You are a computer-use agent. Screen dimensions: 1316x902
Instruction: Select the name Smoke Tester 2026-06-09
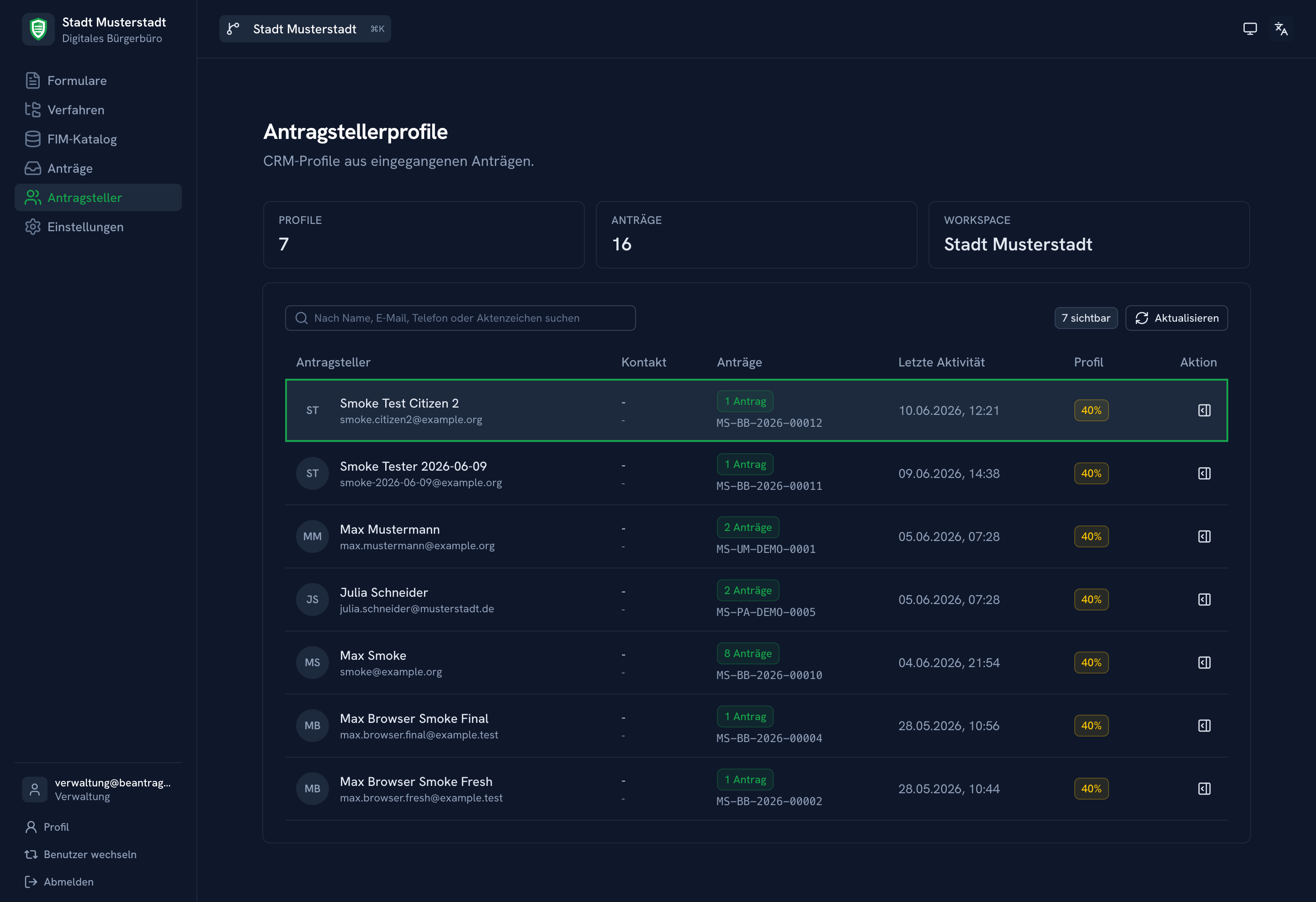click(414, 467)
